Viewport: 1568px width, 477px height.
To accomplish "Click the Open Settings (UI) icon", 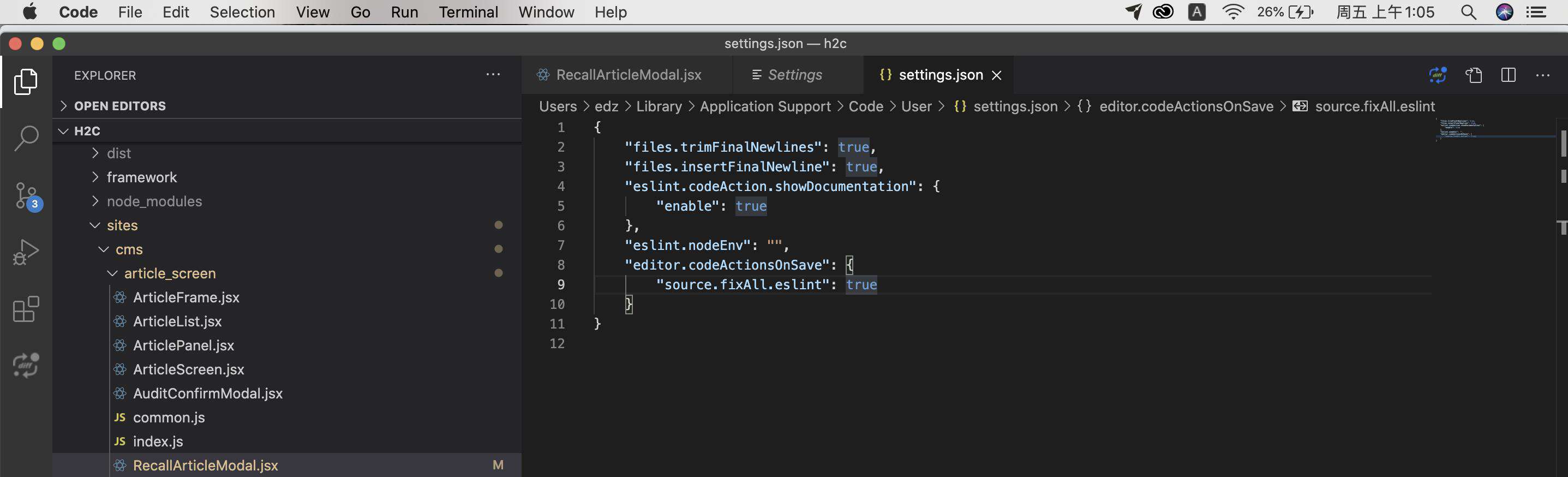I will 1474,75.
